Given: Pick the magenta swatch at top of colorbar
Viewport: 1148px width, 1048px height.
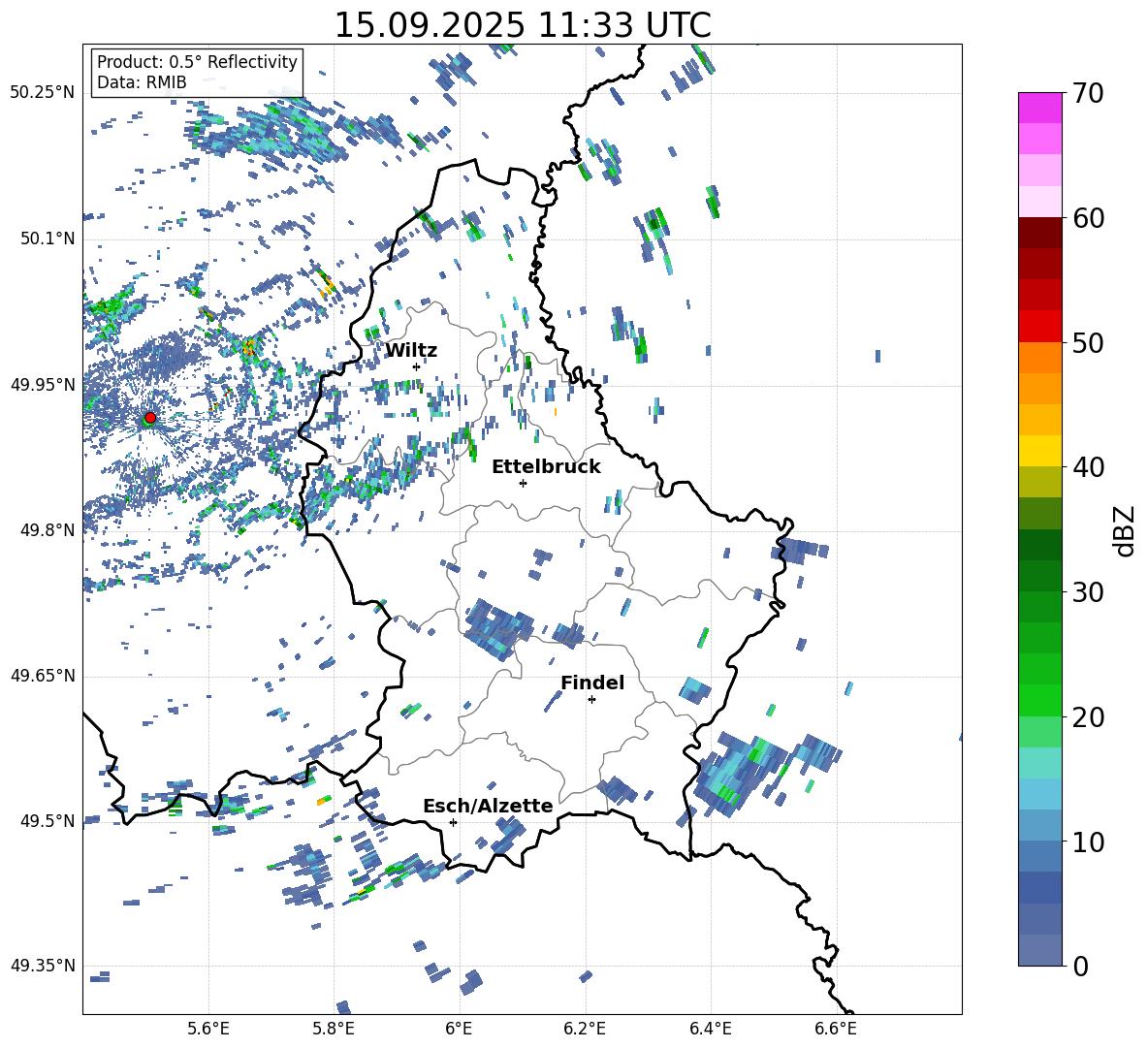Looking at the screenshot, I should pyautogui.click(x=1040, y=108).
